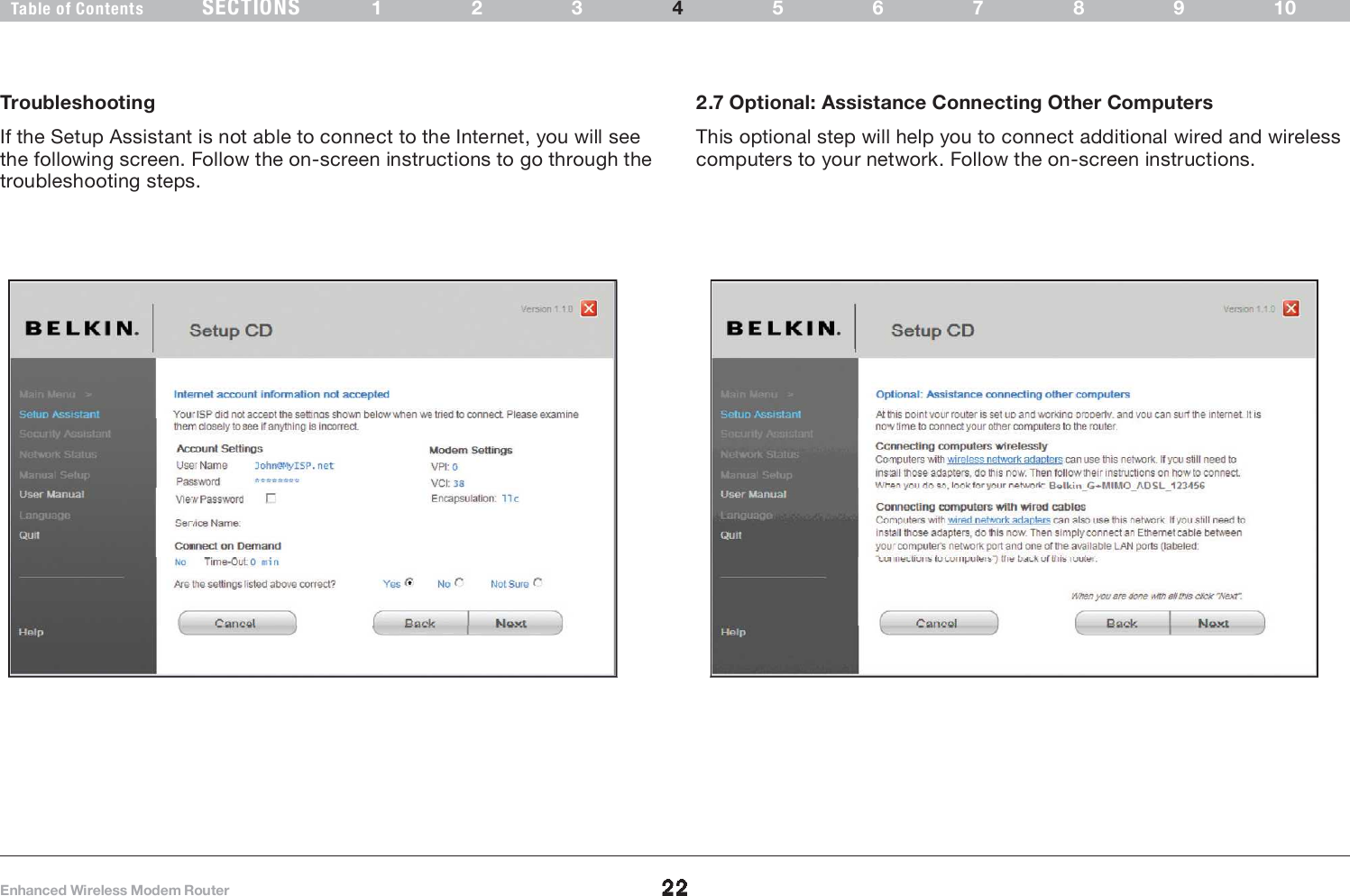This screenshot has width=1350, height=896.
Task: Close the right Setup CD window
Action: [x=1291, y=308]
